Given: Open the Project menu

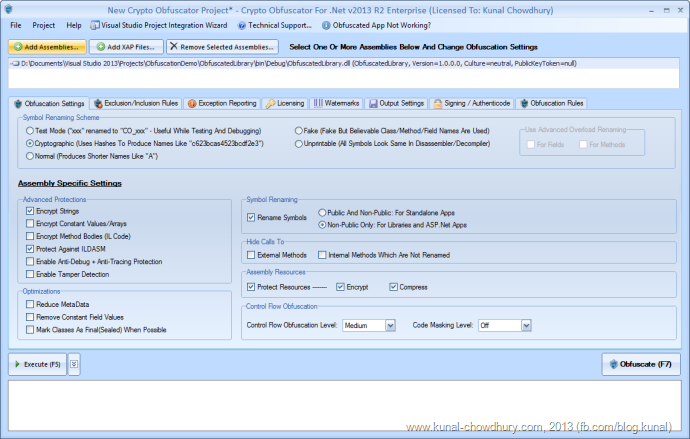Looking at the screenshot, I should (44, 26).
